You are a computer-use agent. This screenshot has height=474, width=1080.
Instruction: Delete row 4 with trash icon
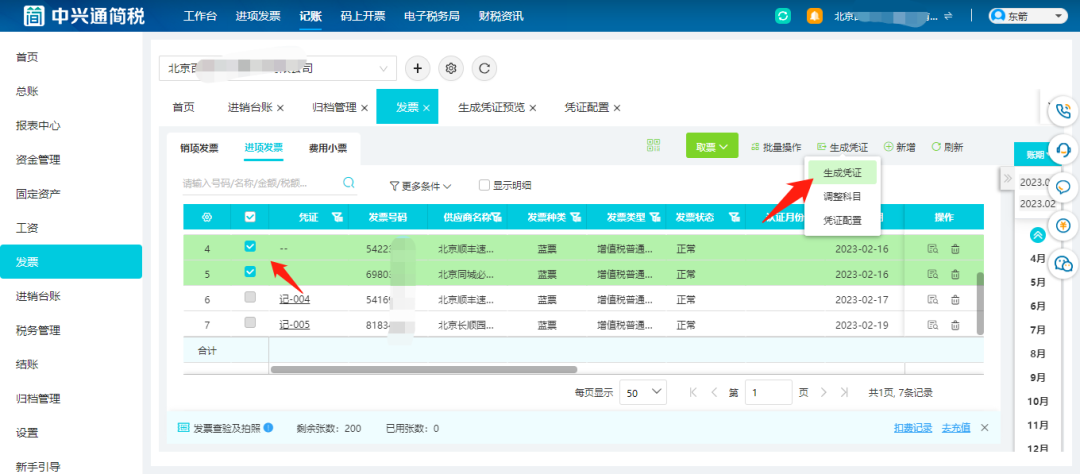[x=955, y=249]
